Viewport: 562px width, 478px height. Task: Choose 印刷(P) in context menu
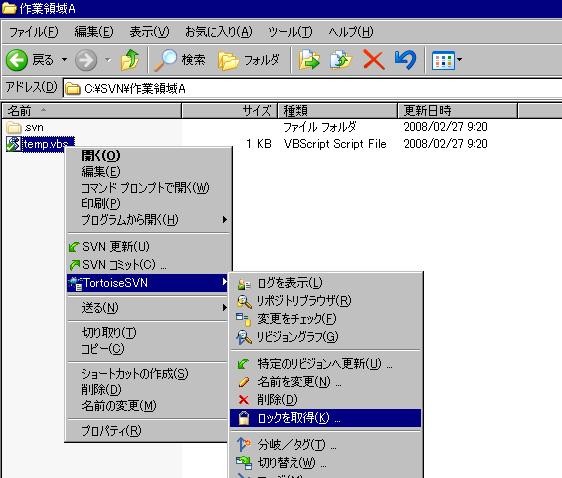[148, 204]
